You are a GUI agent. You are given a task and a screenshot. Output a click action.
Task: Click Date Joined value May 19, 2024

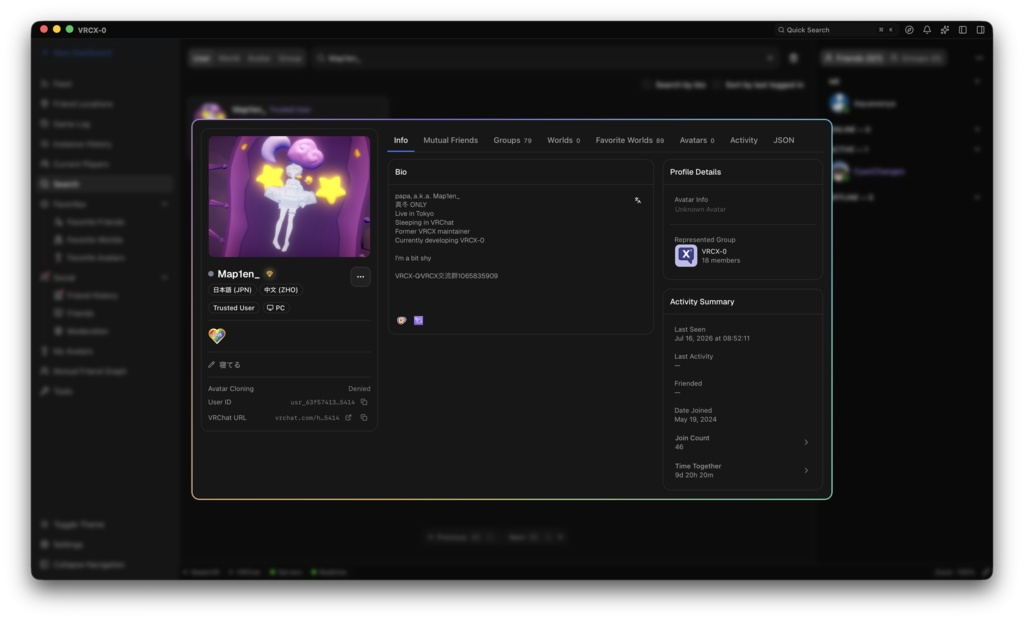pyautogui.click(x=695, y=420)
